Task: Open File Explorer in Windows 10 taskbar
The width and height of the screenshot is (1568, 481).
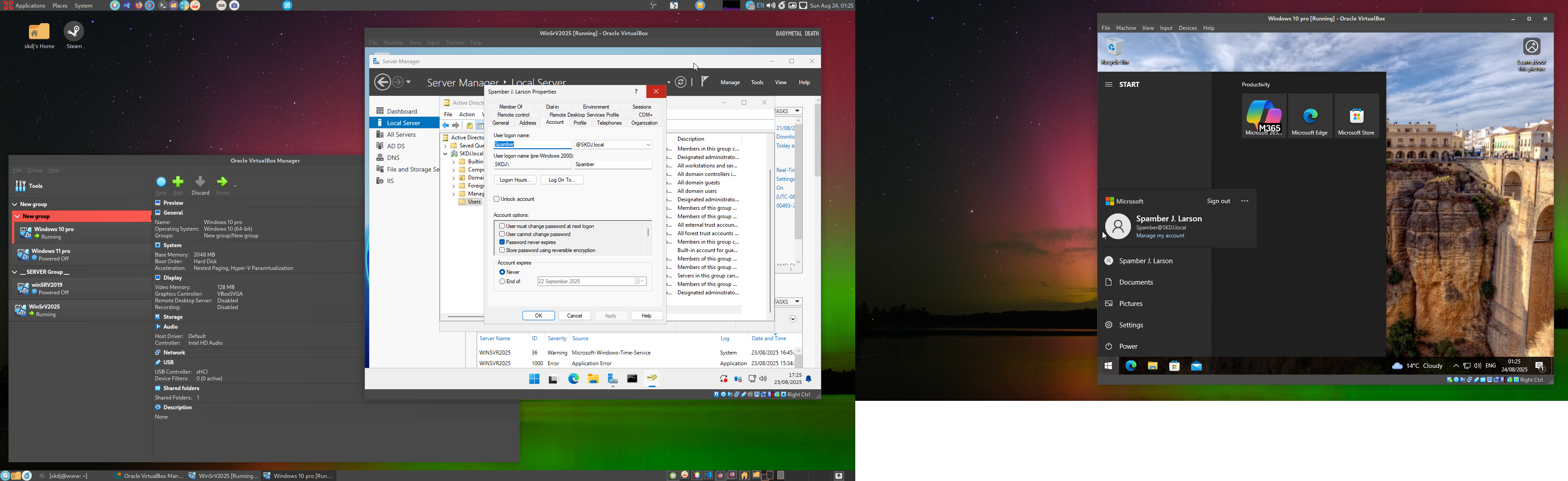Action: click(1152, 366)
